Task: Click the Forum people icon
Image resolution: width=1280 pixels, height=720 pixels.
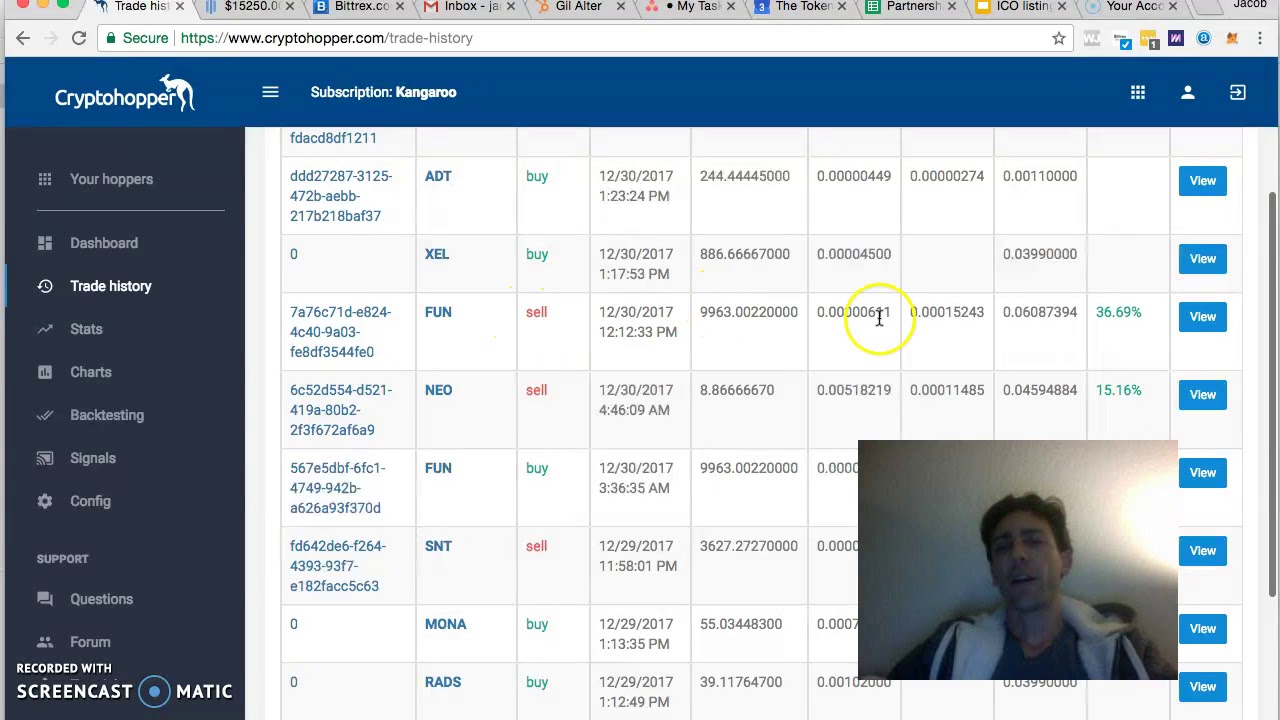Action: pyautogui.click(x=45, y=642)
